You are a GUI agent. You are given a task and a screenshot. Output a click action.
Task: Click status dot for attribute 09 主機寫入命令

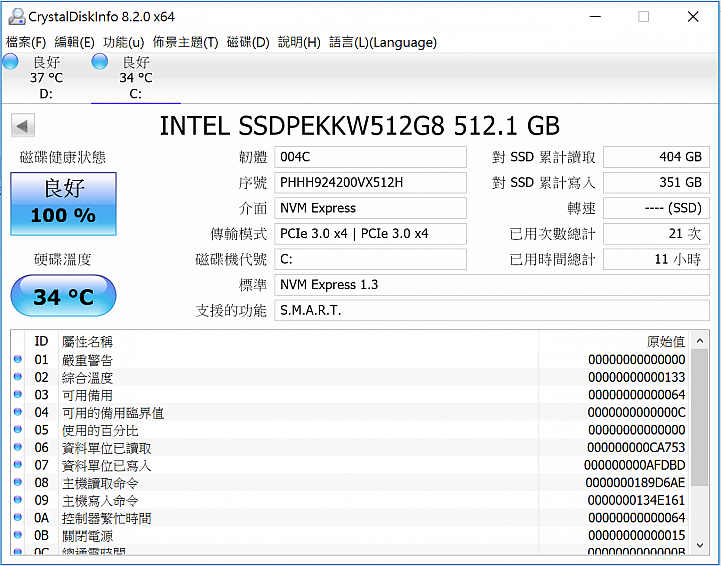click(18, 499)
